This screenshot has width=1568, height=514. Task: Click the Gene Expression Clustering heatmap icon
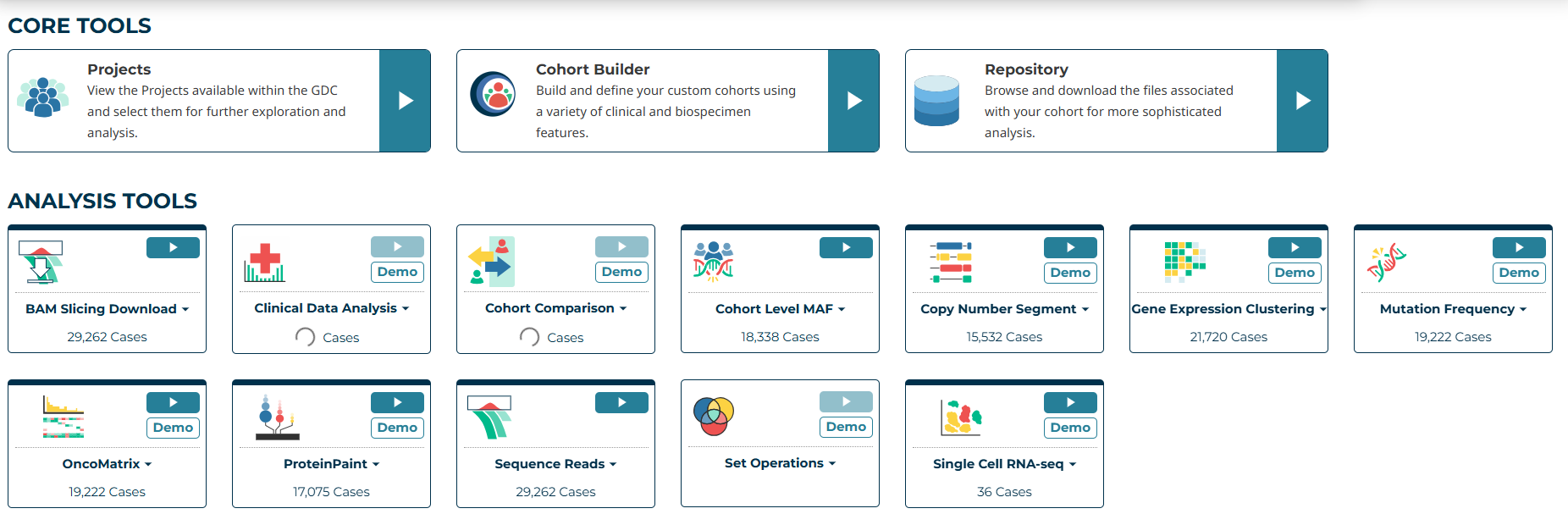(x=1184, y=261)
